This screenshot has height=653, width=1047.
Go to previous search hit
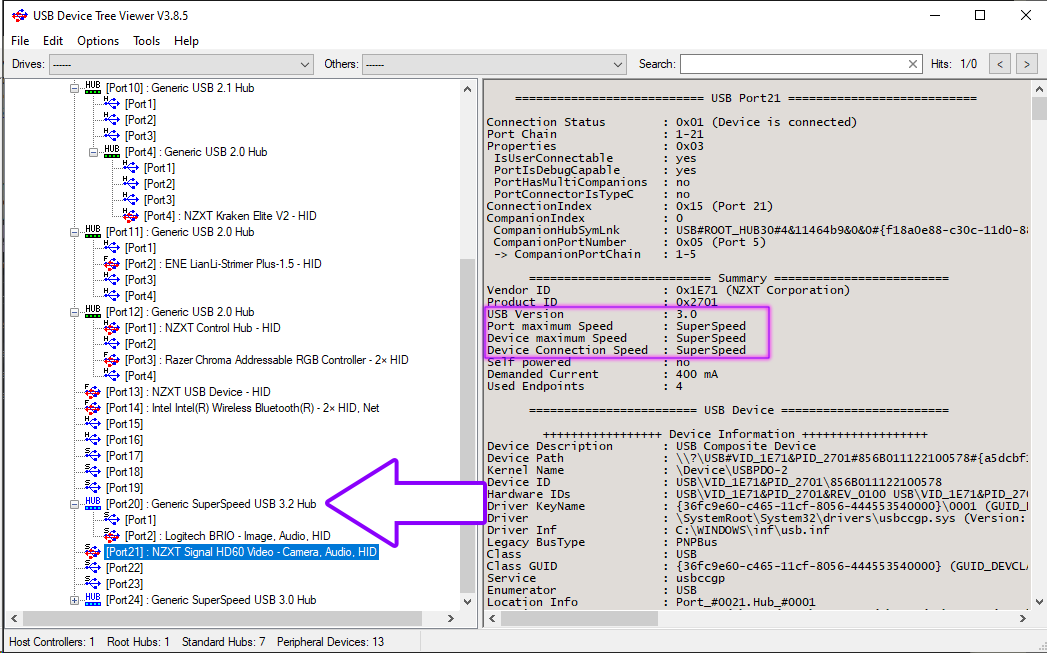999,64
